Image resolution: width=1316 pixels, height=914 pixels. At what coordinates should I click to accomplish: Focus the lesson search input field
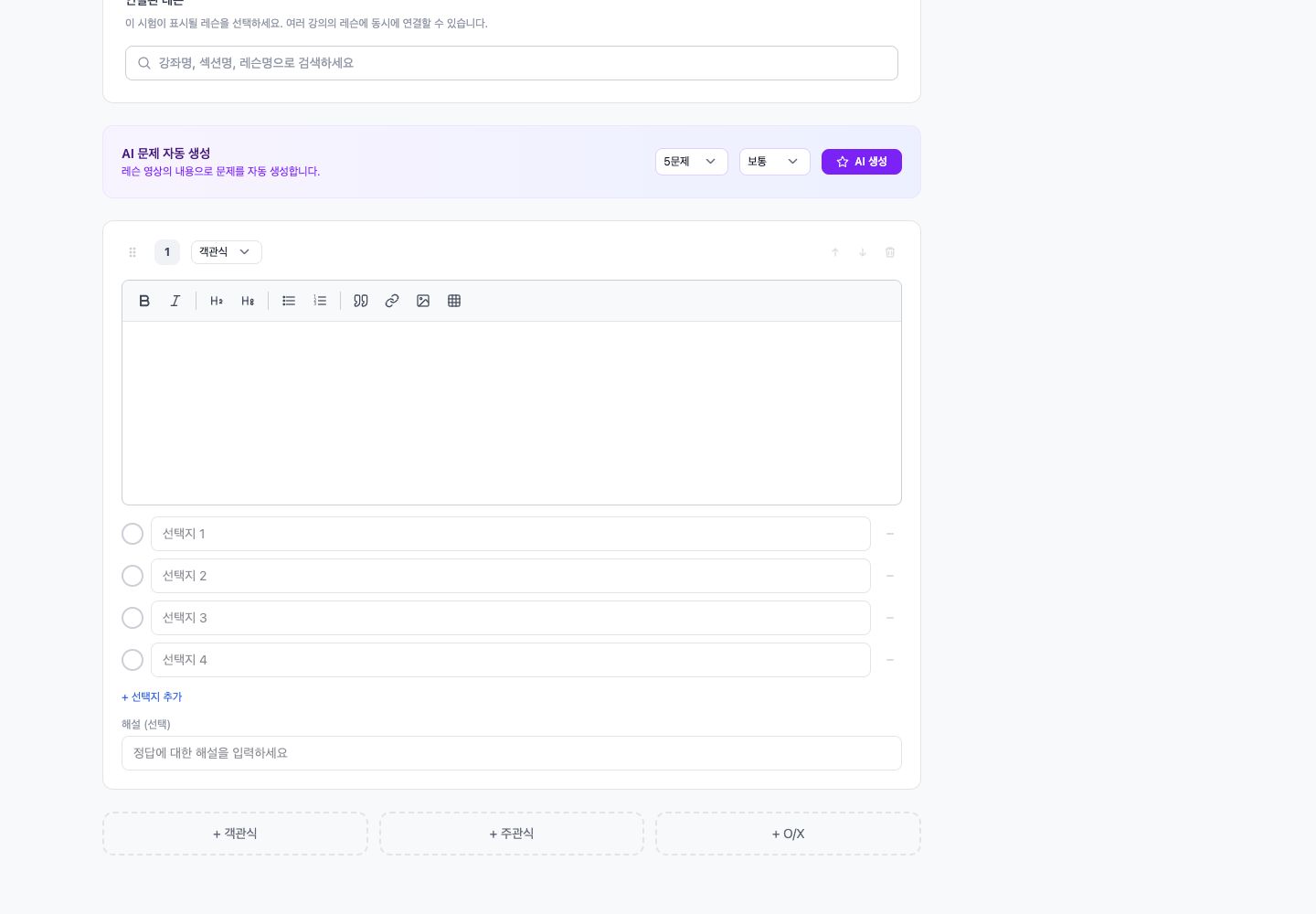click(512, 63)
